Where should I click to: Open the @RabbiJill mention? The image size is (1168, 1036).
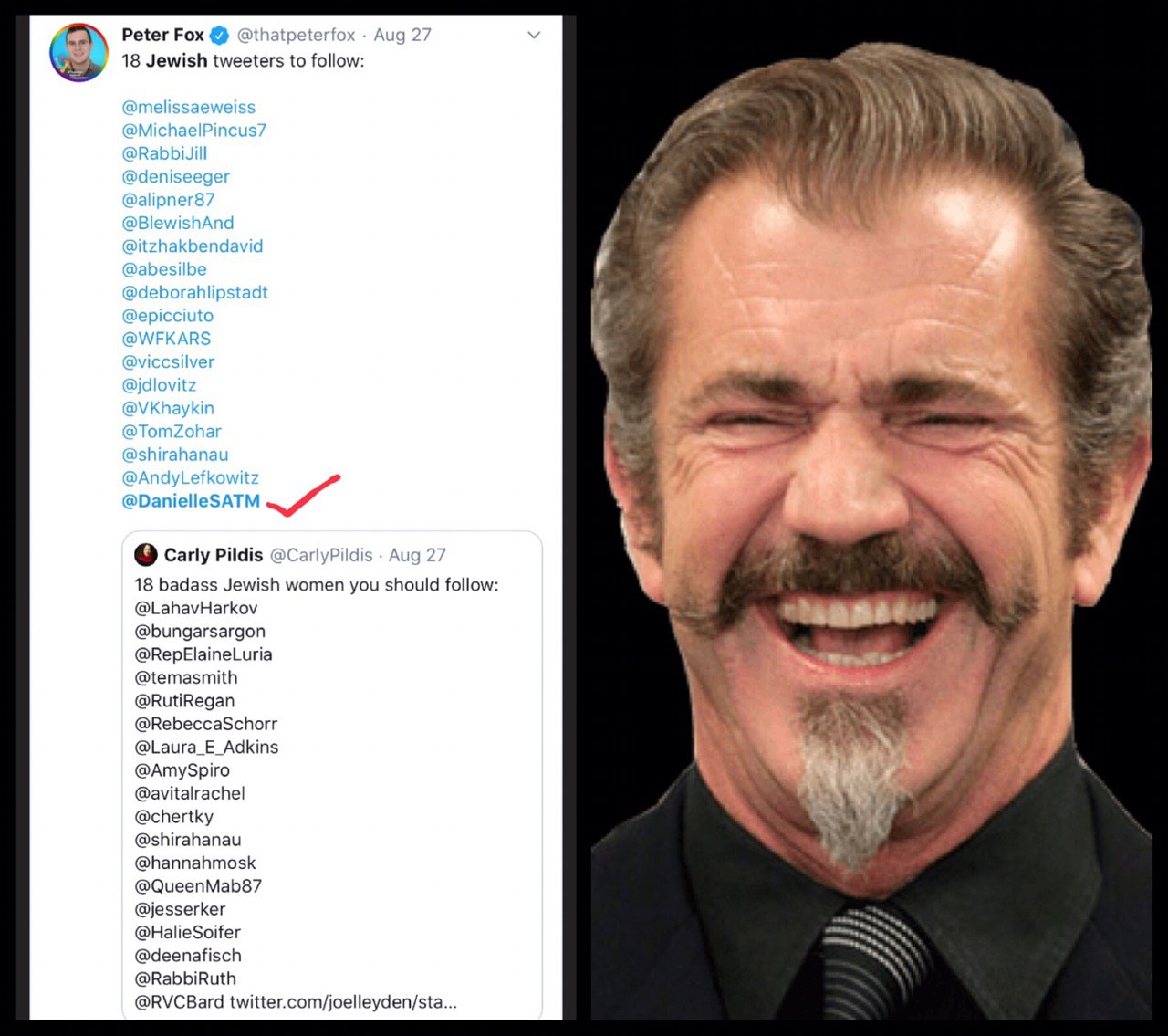(164, 153)
